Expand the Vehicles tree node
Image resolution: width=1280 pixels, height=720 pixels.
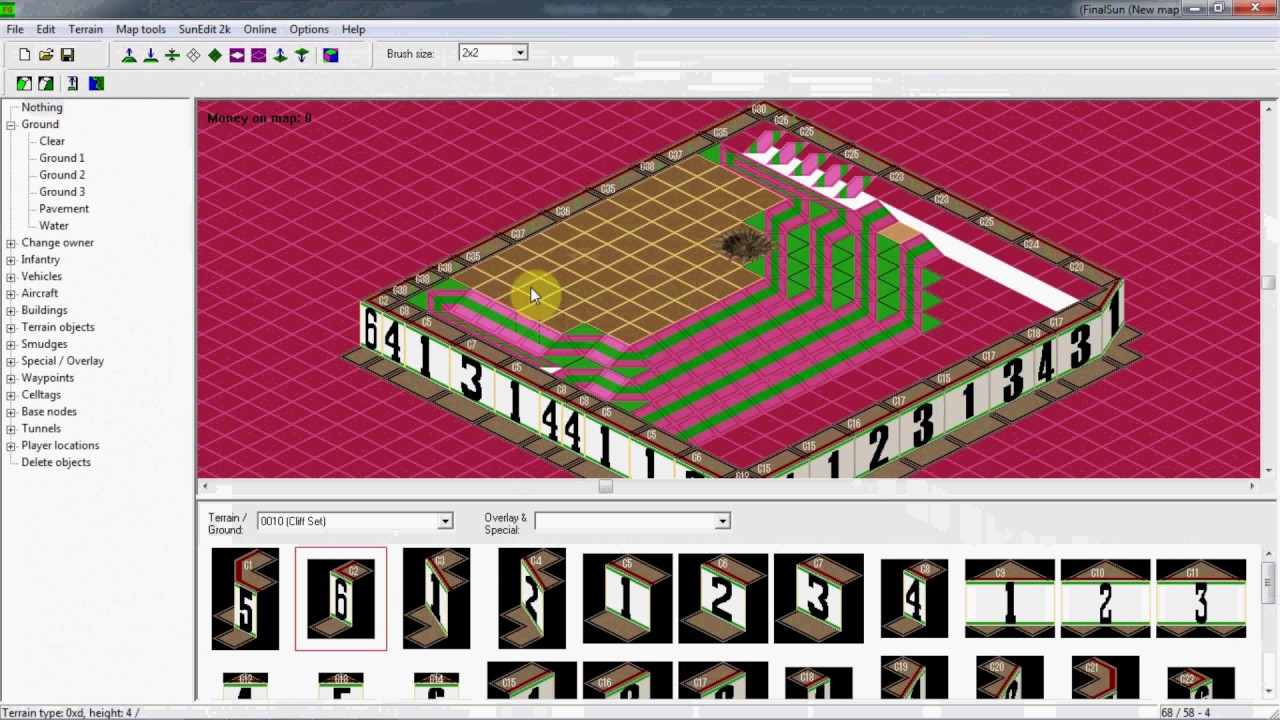(11, 277)
